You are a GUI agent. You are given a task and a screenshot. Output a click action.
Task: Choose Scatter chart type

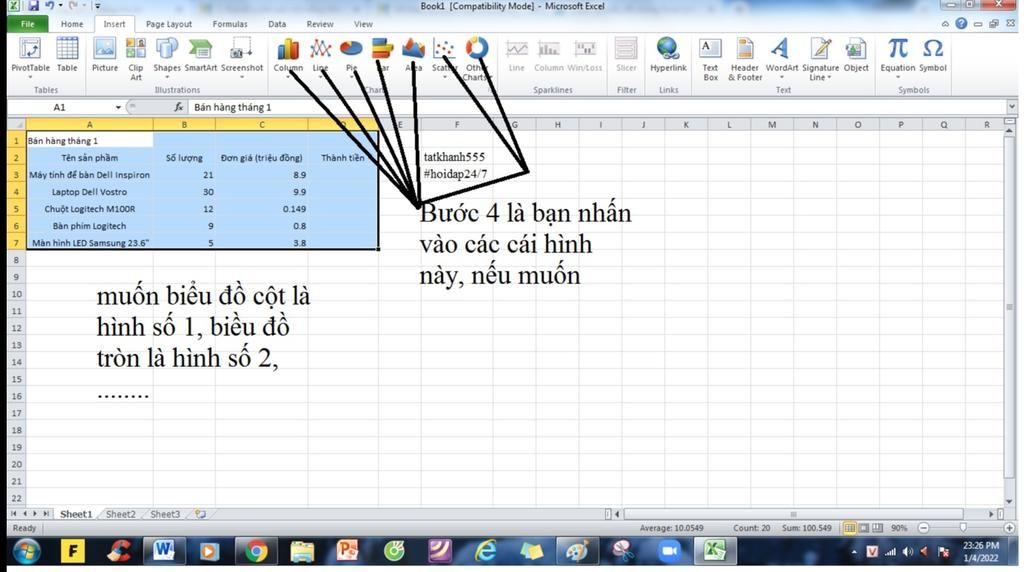point(444,57)
